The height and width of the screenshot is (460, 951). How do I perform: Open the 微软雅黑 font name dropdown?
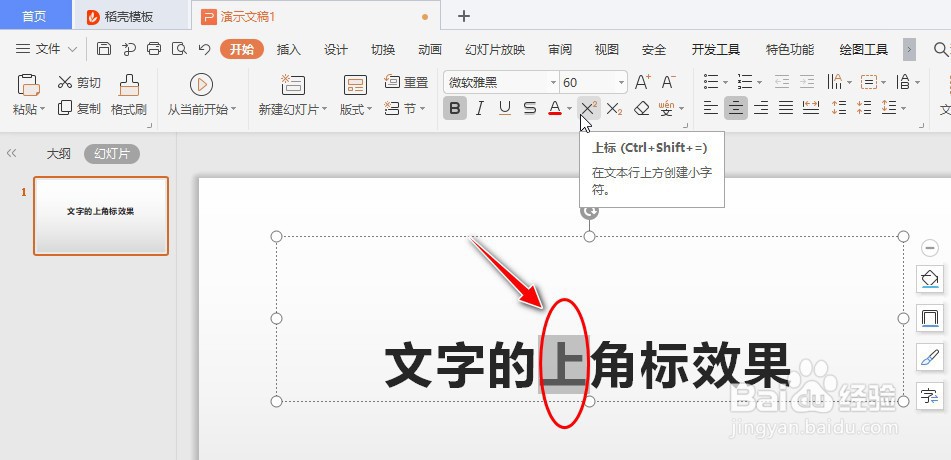point(553,83)
